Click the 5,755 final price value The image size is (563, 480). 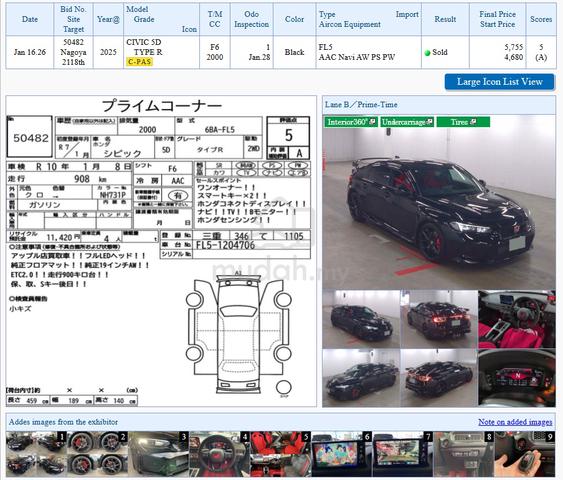(x=513, y=47)
